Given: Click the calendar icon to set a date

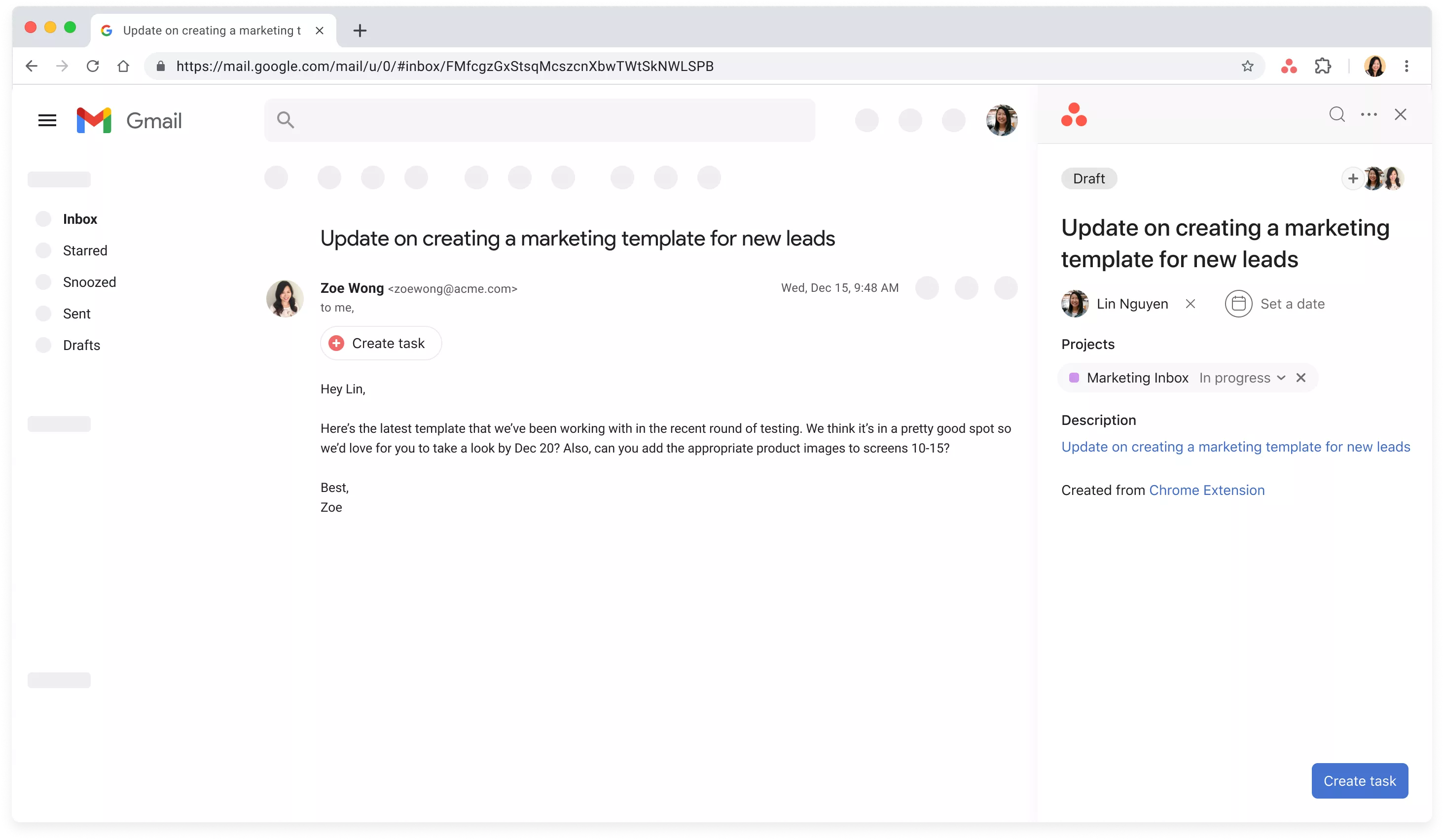Looking at the screenshot, I should (1238, 304).
